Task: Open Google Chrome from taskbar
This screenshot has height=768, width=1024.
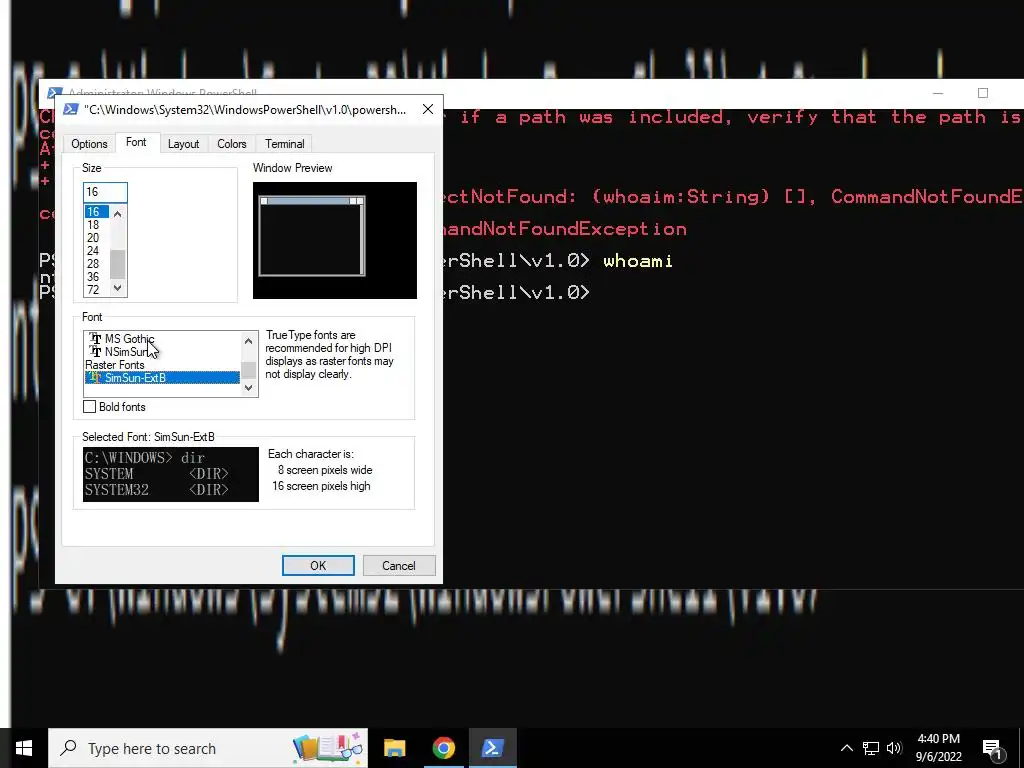Action: 443,748
